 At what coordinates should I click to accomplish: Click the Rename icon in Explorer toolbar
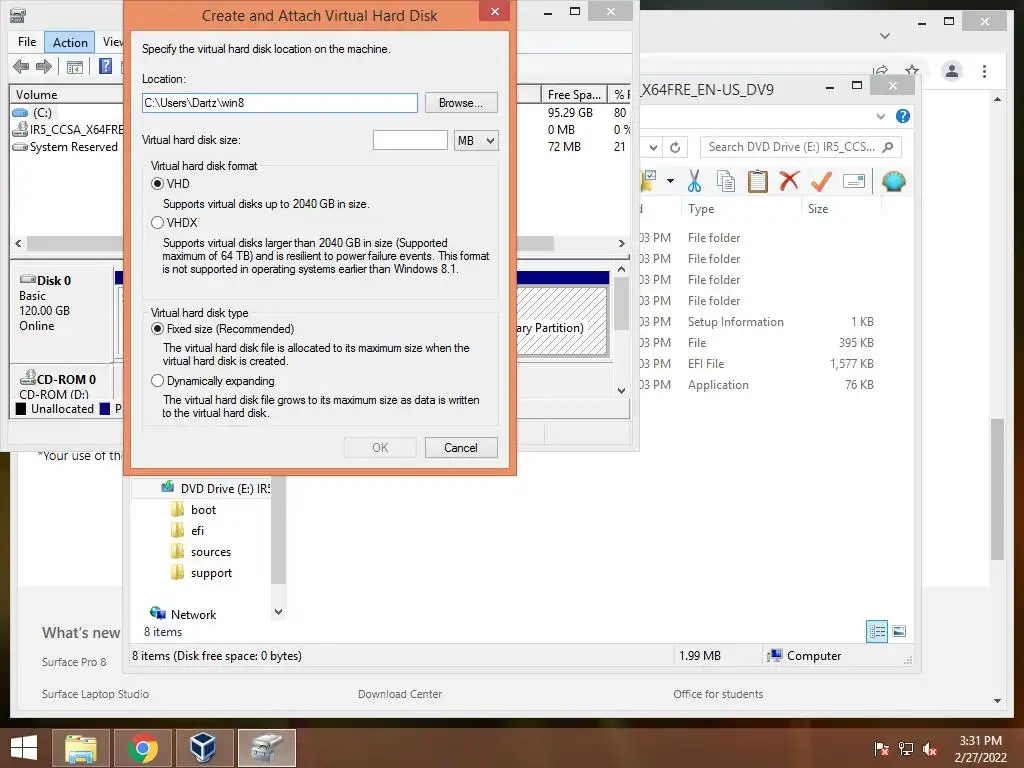coord(854,181)
